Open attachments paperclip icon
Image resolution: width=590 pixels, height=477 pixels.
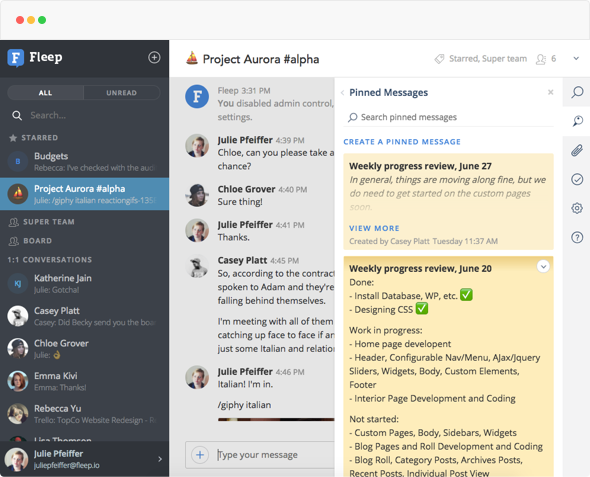click(577, 150)
